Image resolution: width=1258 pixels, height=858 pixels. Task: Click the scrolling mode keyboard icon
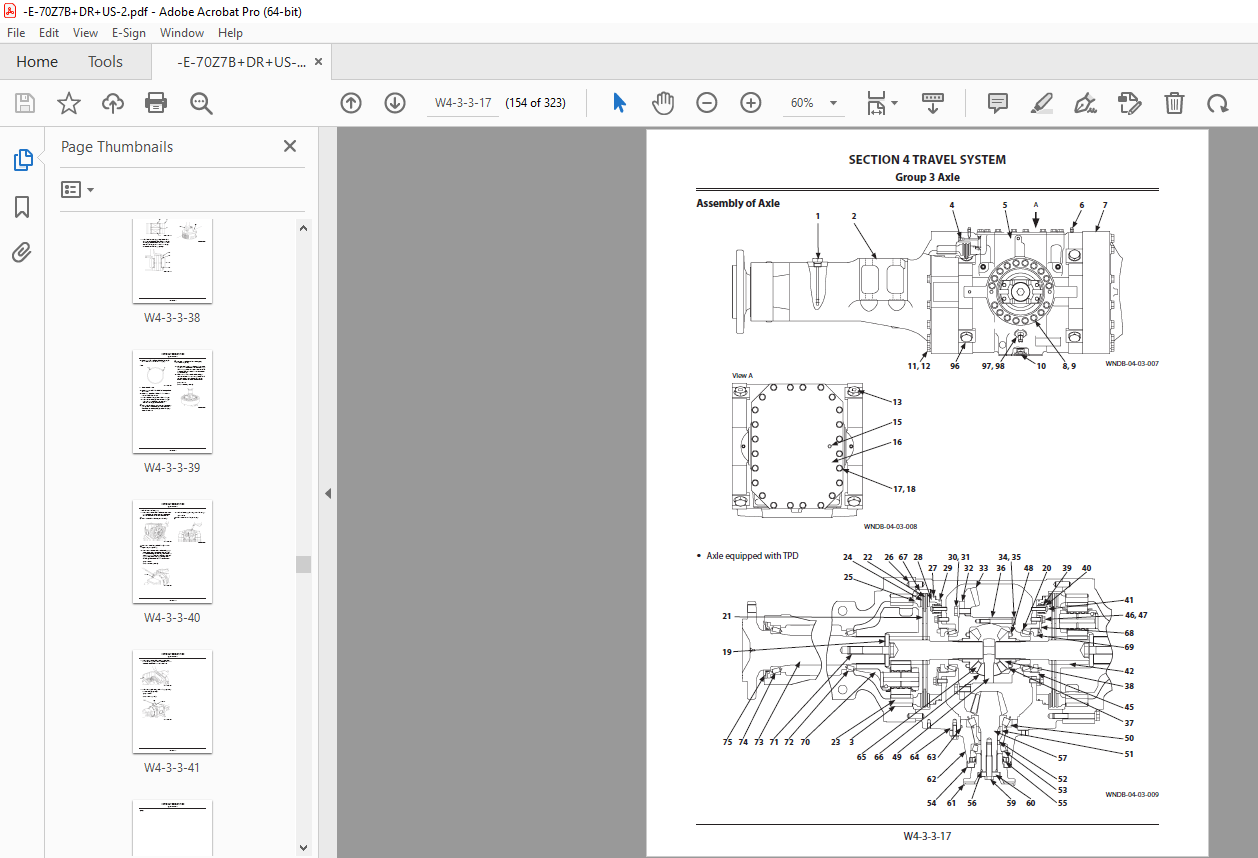tap(932, 103)
